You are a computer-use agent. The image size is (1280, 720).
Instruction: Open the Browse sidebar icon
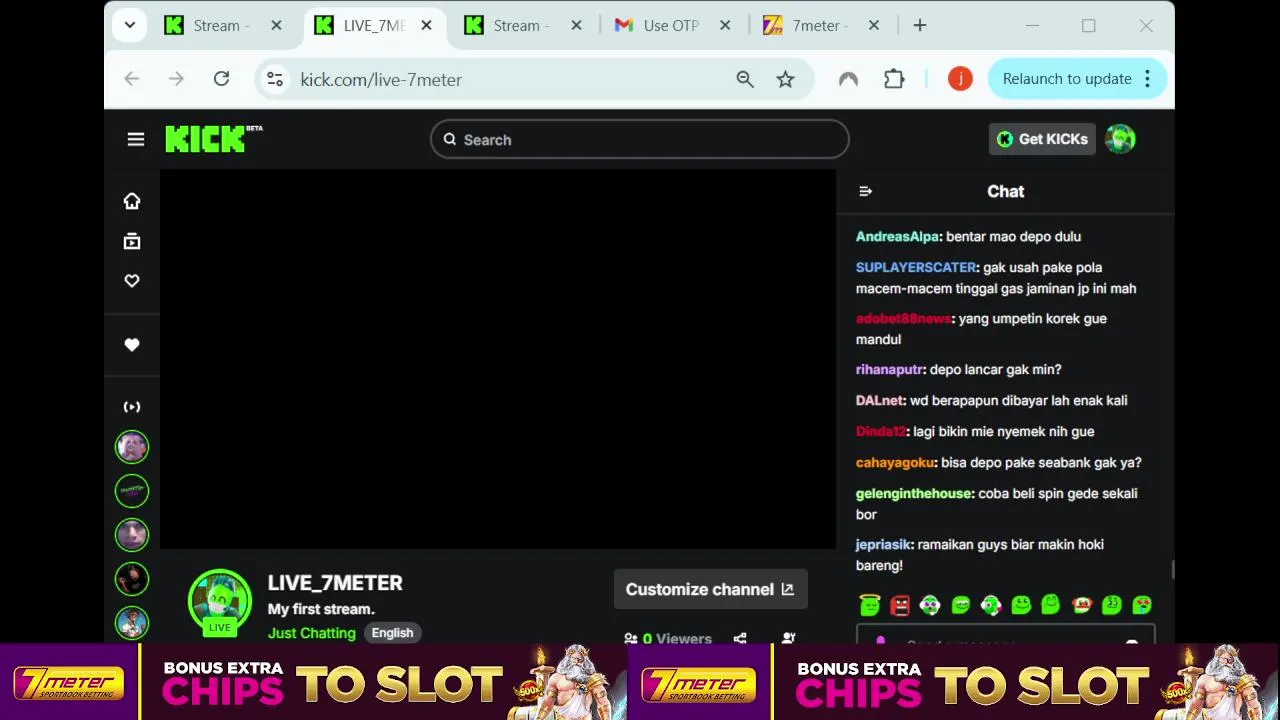coord(132,241)
